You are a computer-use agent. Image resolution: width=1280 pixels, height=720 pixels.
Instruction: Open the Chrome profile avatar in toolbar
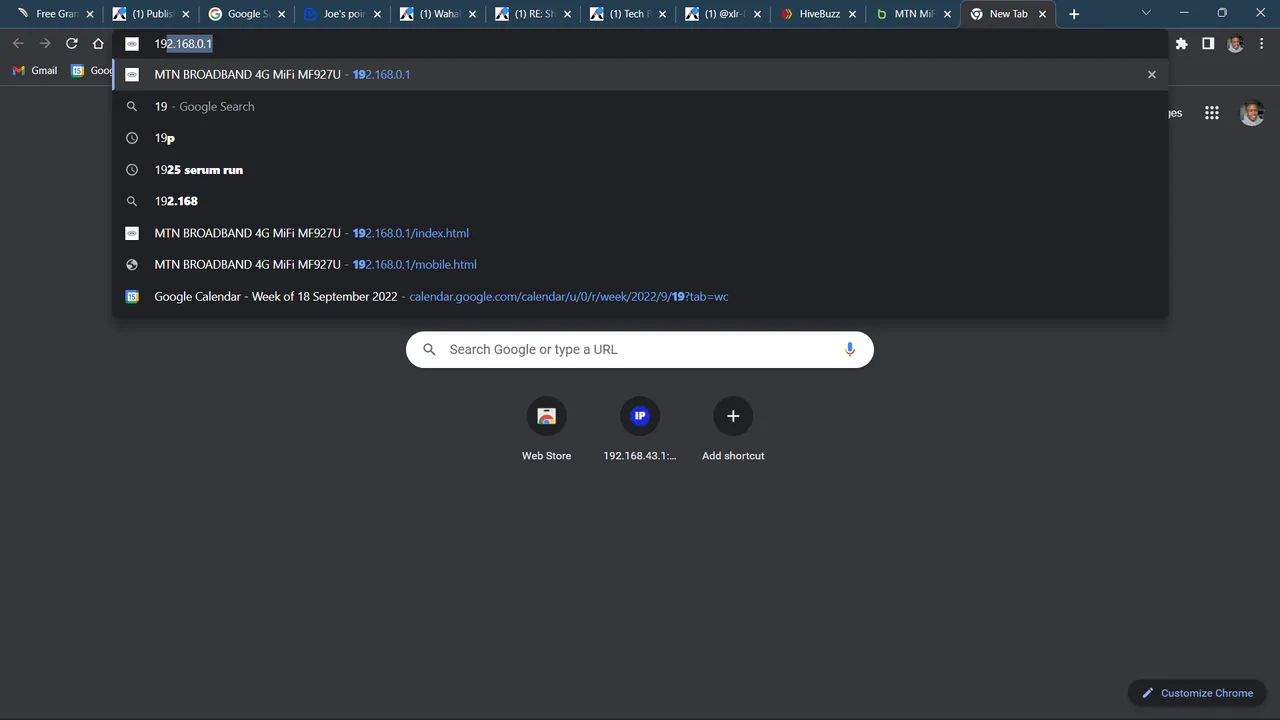(1235, 43)
